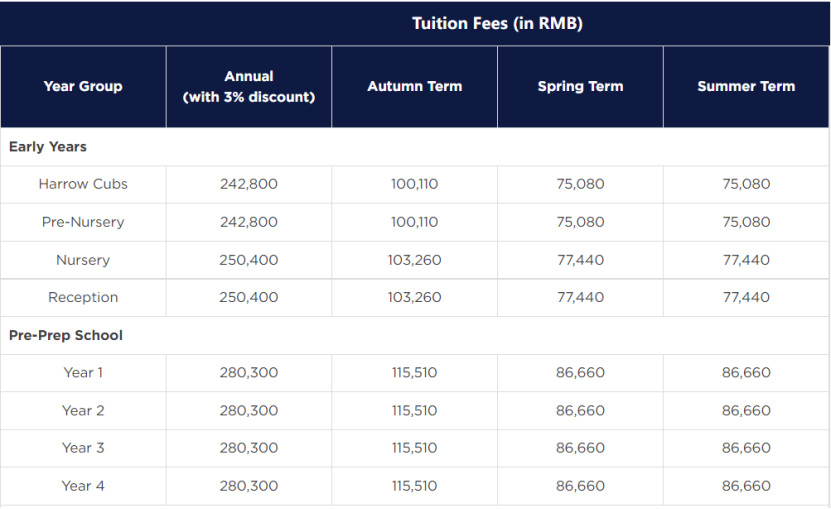831x509 pixels.
Task: Select the Harrow Cubs row label
Action: pyautogui.click(x=83, y=184)
